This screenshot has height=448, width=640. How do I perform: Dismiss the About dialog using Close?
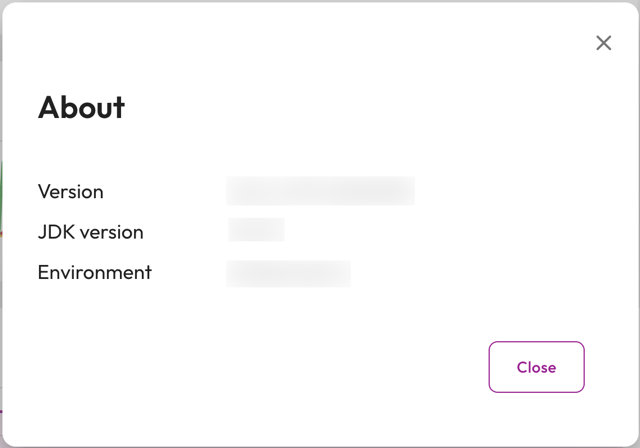536,367
